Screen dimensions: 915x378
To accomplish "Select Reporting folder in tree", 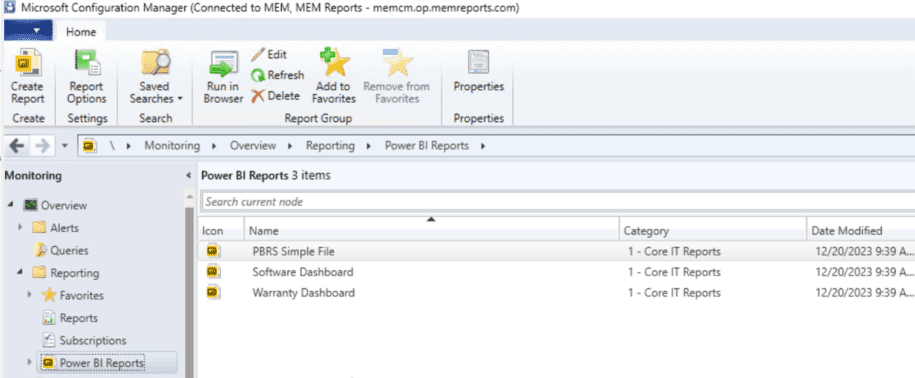I will point(65,272).
